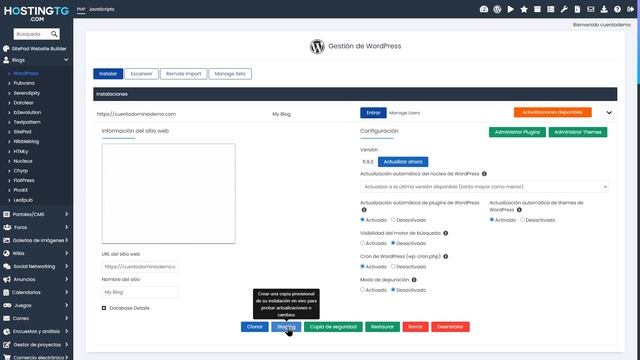Click the orange Actualizaciones disponibles button

[x=553, y=112]
